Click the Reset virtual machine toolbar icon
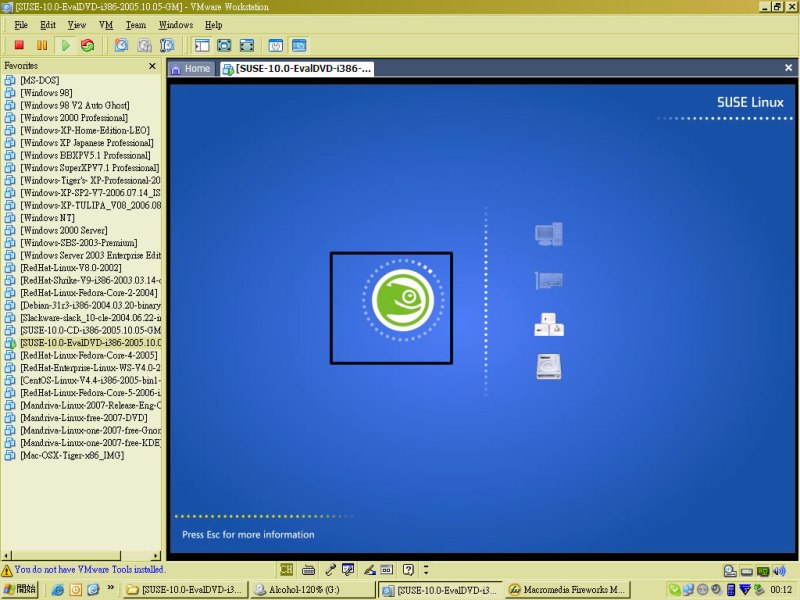800x600 pixels. pos(88,45)
